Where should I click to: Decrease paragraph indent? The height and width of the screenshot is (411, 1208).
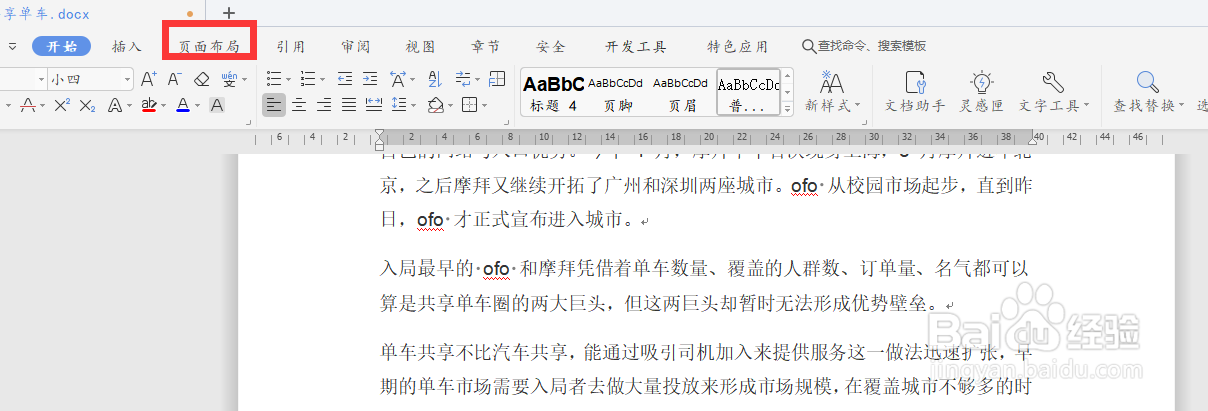click(x=345, y=79)
